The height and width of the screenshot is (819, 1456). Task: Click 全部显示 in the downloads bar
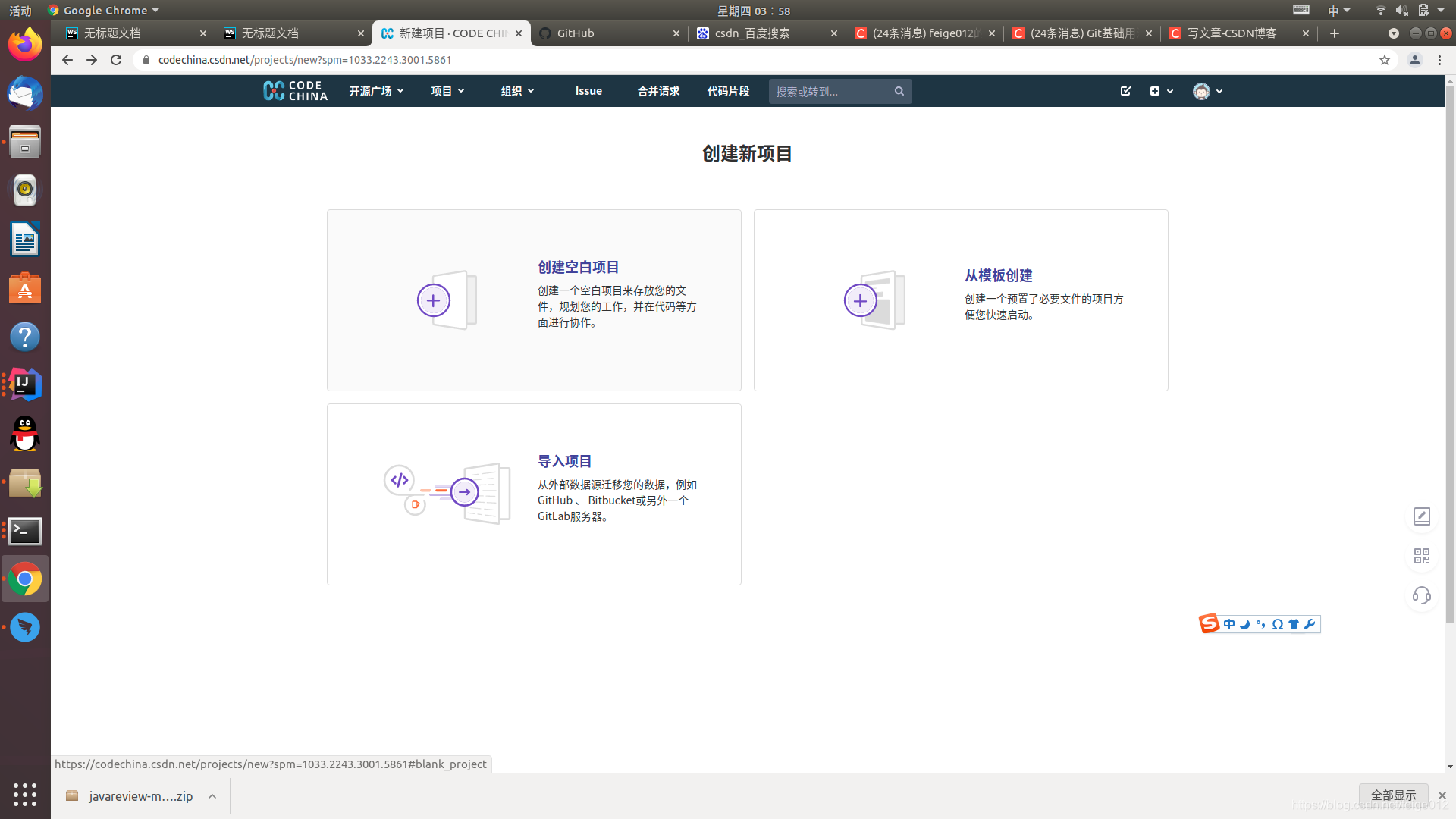[1393, 795]
